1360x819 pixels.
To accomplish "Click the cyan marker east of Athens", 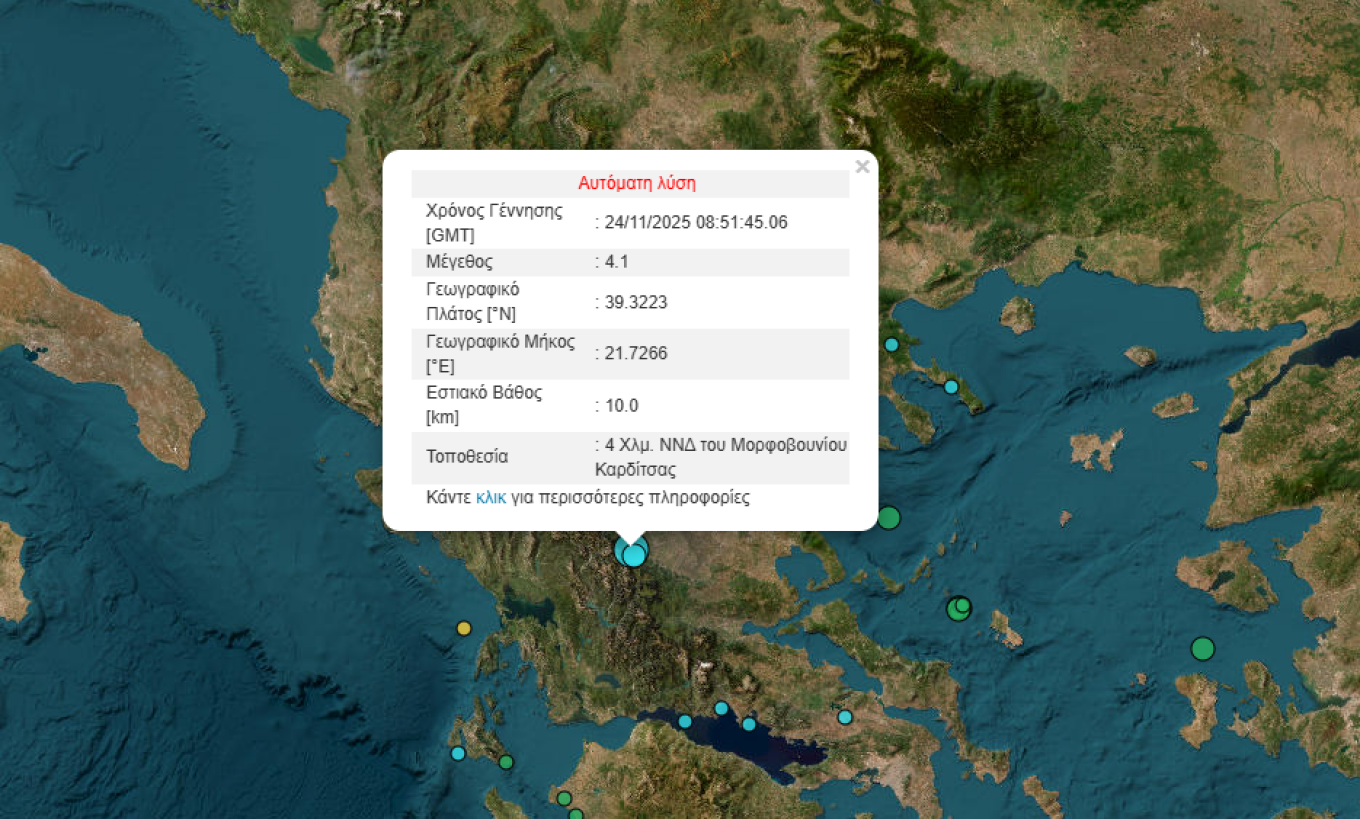I will pos(843,716).
